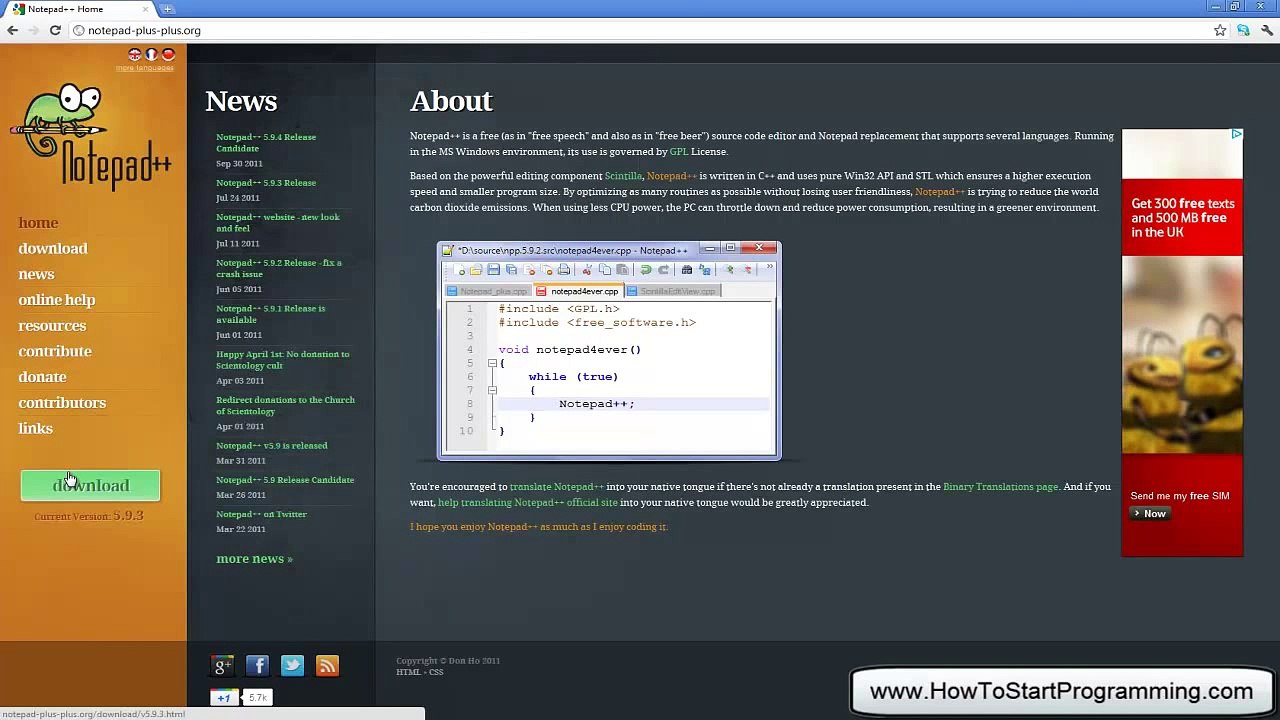The width and height of the screenshot is (1280, 720).
Task: Open the news menu item
Action: (36, 274)
